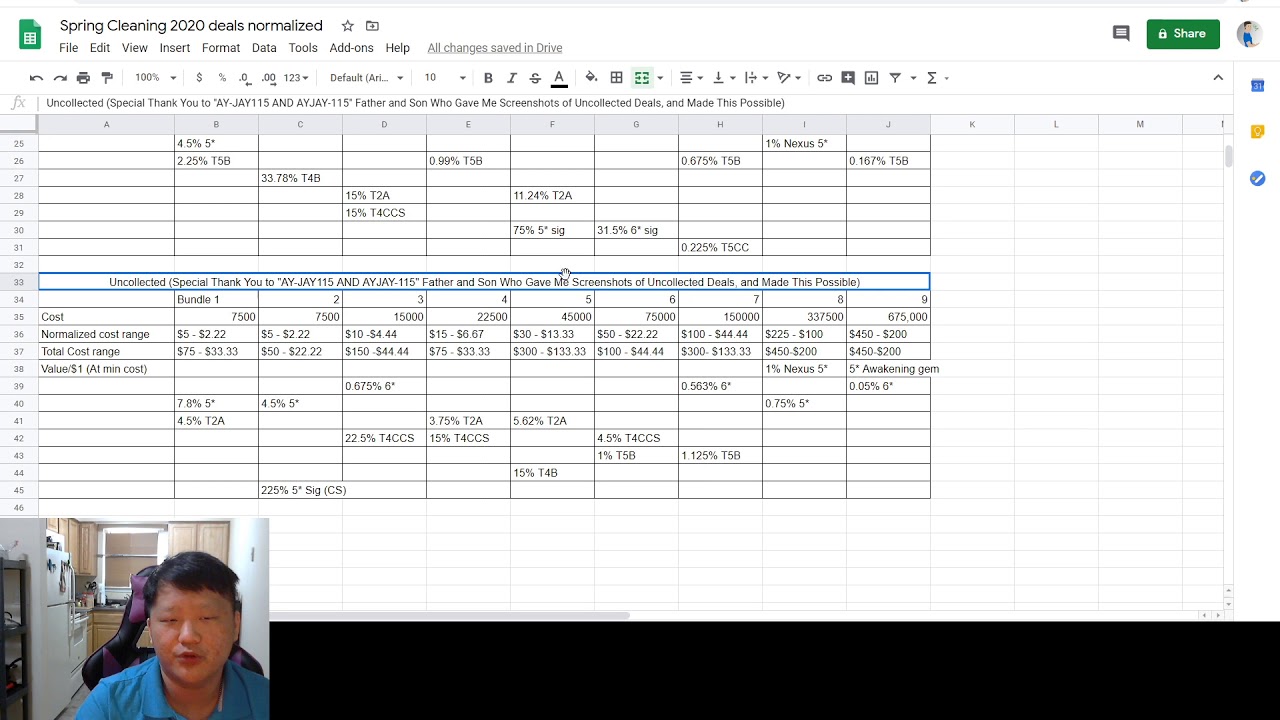The image size is (1280, 720).
Task: Select cell 33.78% T4B
Action: point(300,178)
